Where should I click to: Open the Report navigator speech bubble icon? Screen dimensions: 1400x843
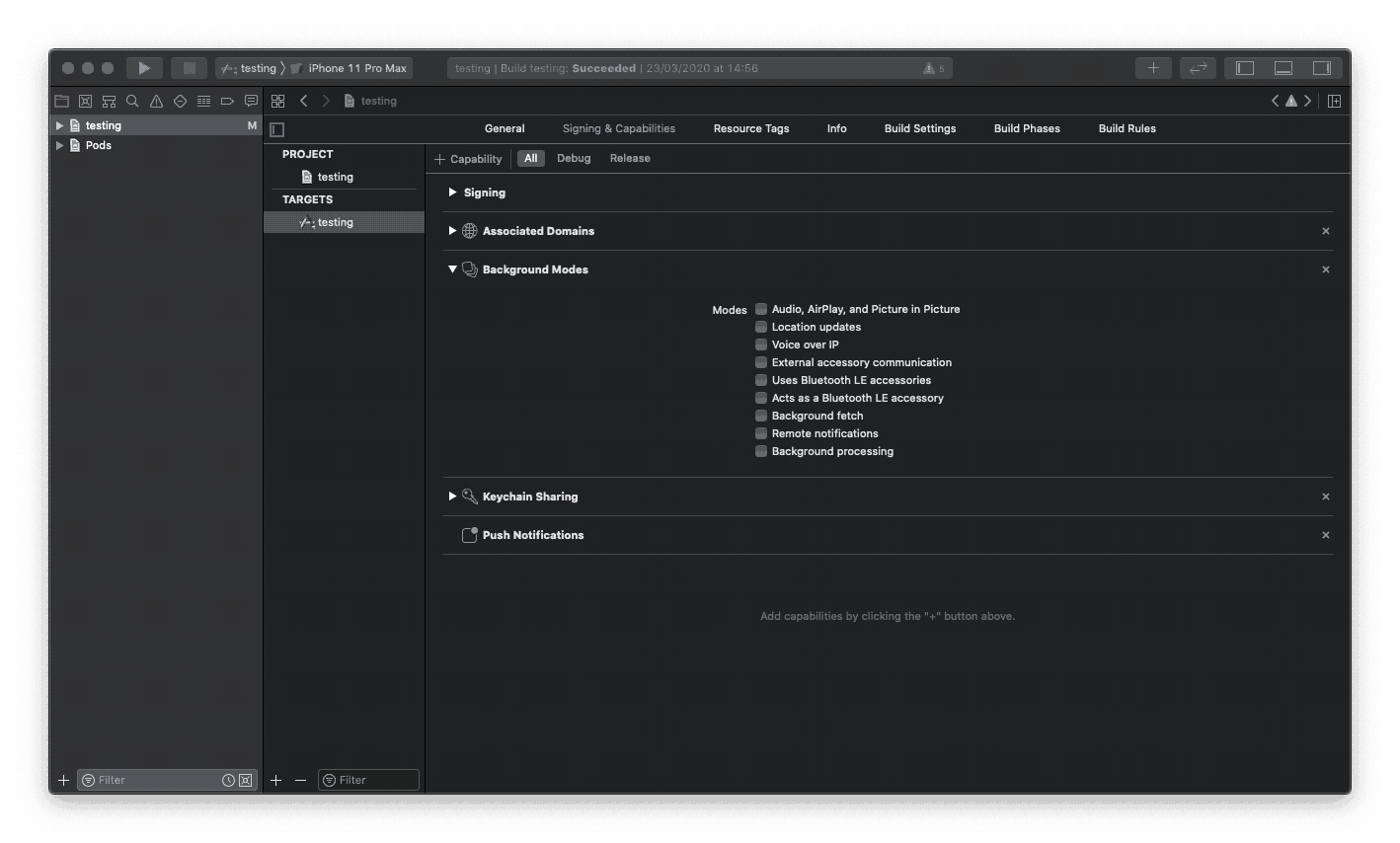tap(251, 101)
